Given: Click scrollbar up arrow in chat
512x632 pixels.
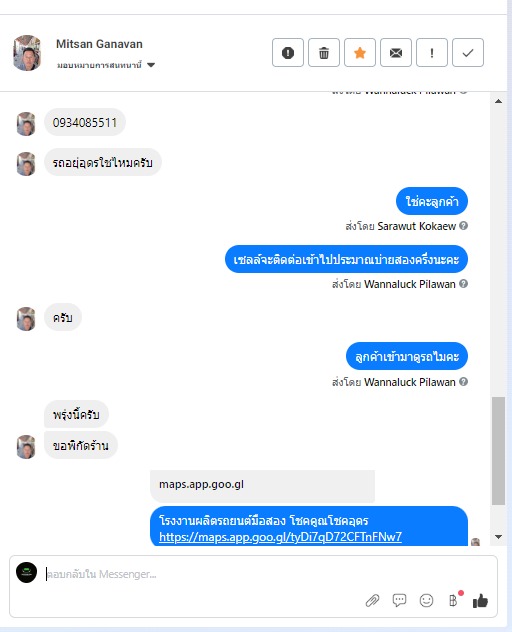Looking at the screenshot, I should tap(498, 101).
